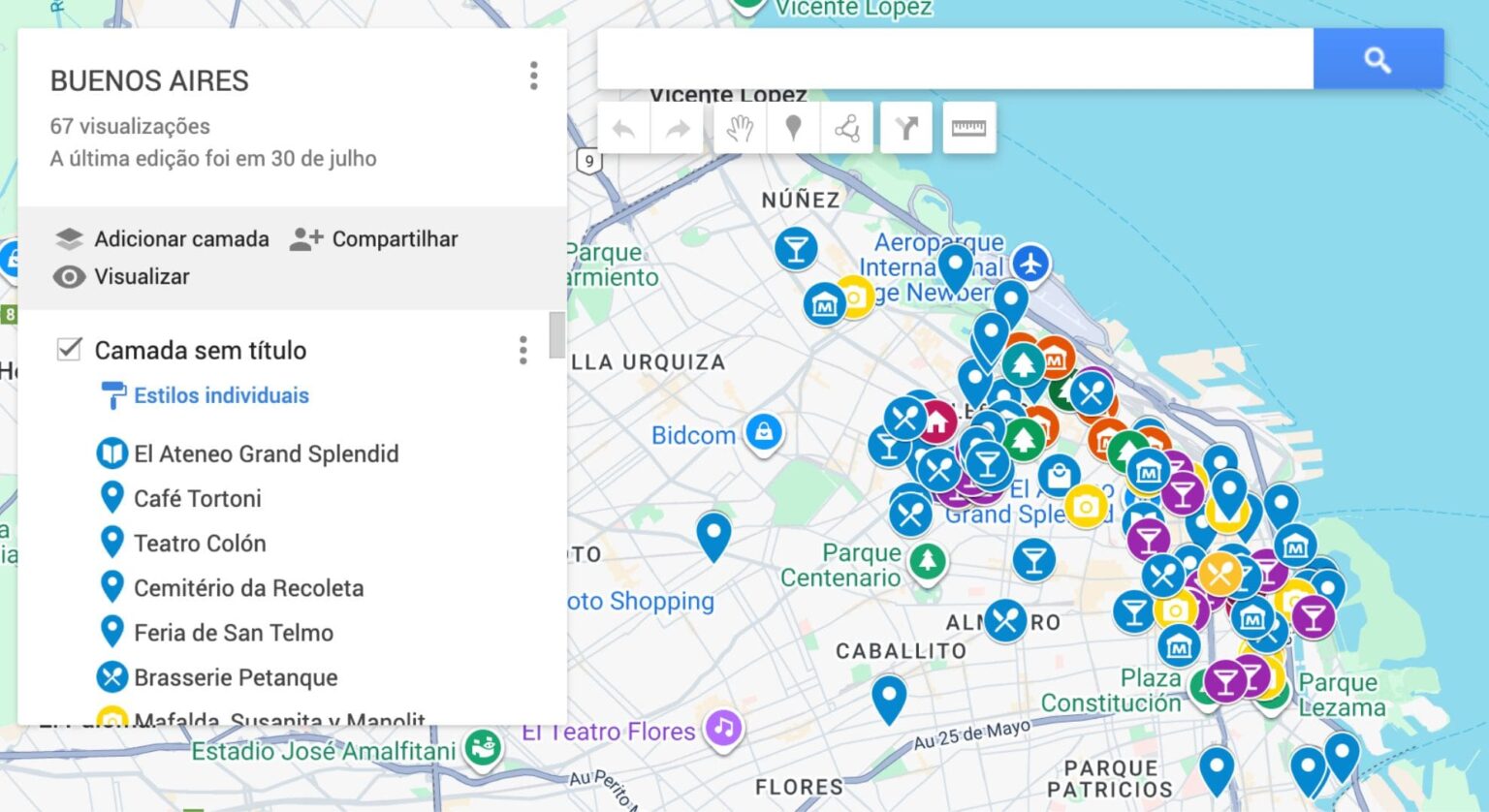
Task: Click Adicionar camada to add a layer
Action: pos(181,238)
